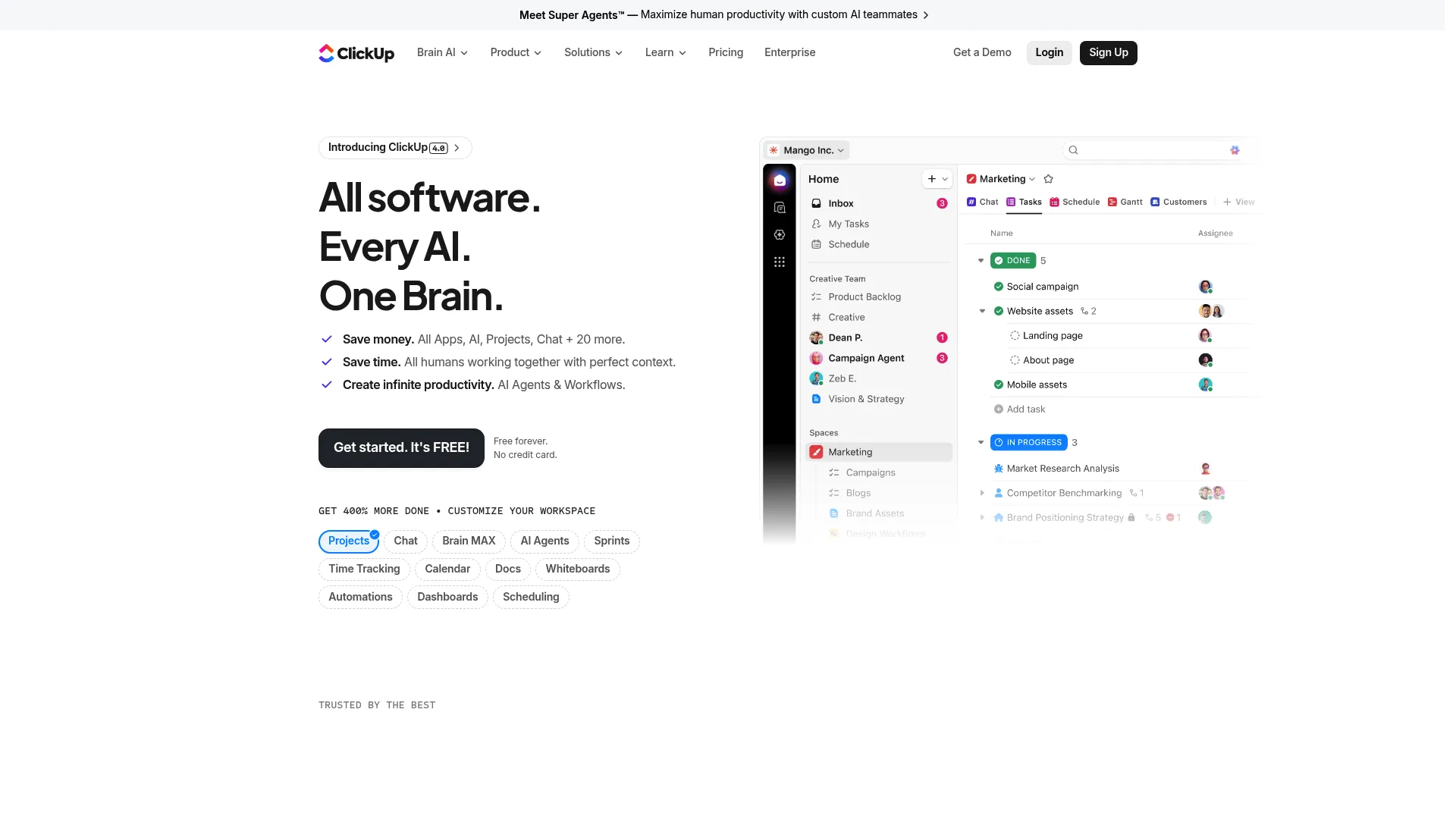Viewport: 1456px width, 819px height.
Task: Select the Brain MAX feature chip
Action: click(469, 541)
